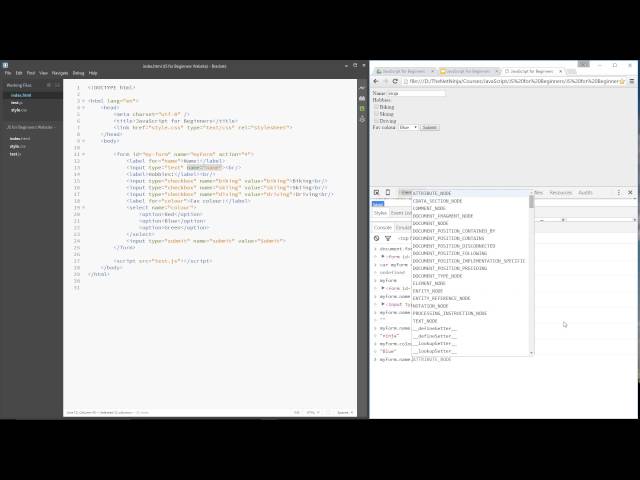The image size is (640, 480).
Task: Choose COMMENT_NODE from autocomplete list
Action: (x=429, y=208)
